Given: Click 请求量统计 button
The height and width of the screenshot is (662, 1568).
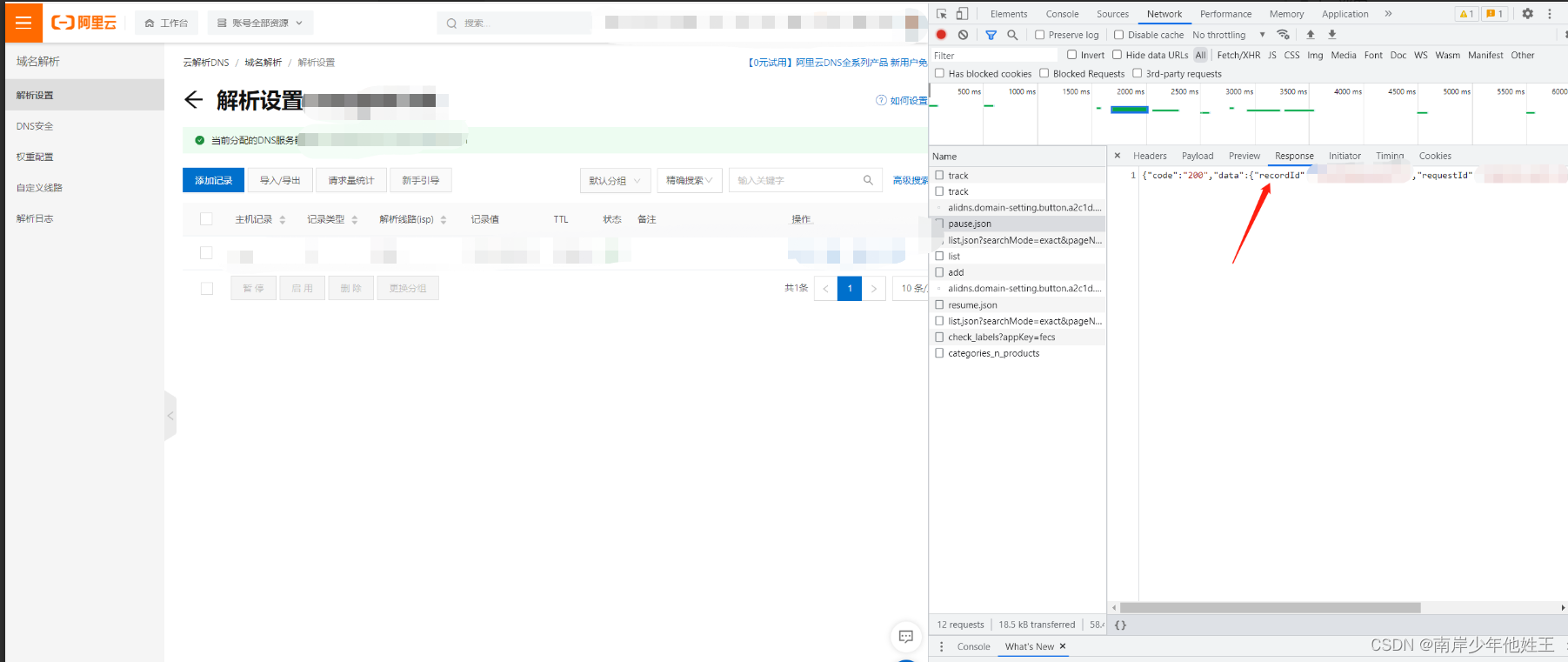Looking at the screenshot, I should pyautogui.click(x=351, y=180).
